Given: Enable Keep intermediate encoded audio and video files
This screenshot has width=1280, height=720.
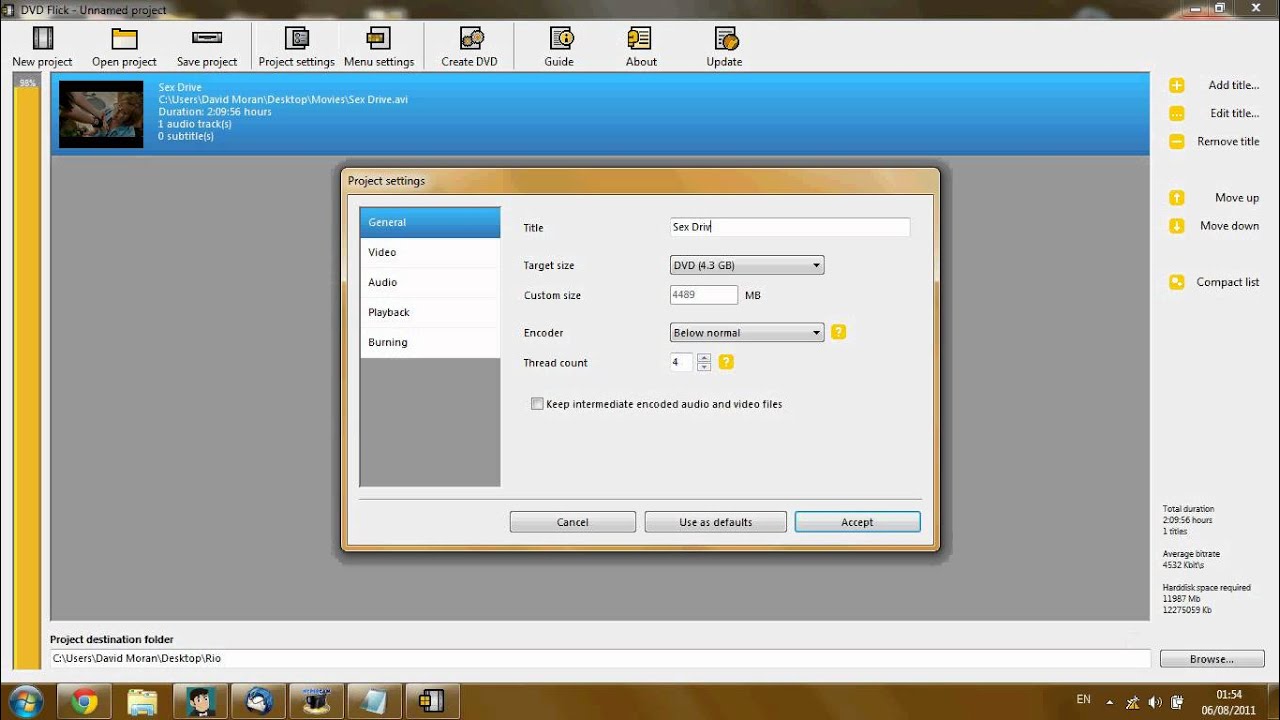Looking at the screenshot, I should 537,404.
